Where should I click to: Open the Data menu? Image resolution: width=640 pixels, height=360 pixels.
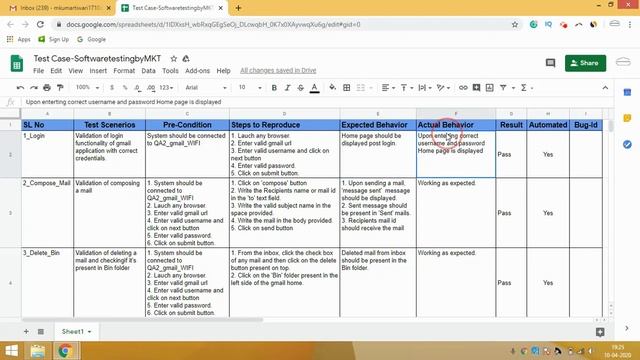148,71
